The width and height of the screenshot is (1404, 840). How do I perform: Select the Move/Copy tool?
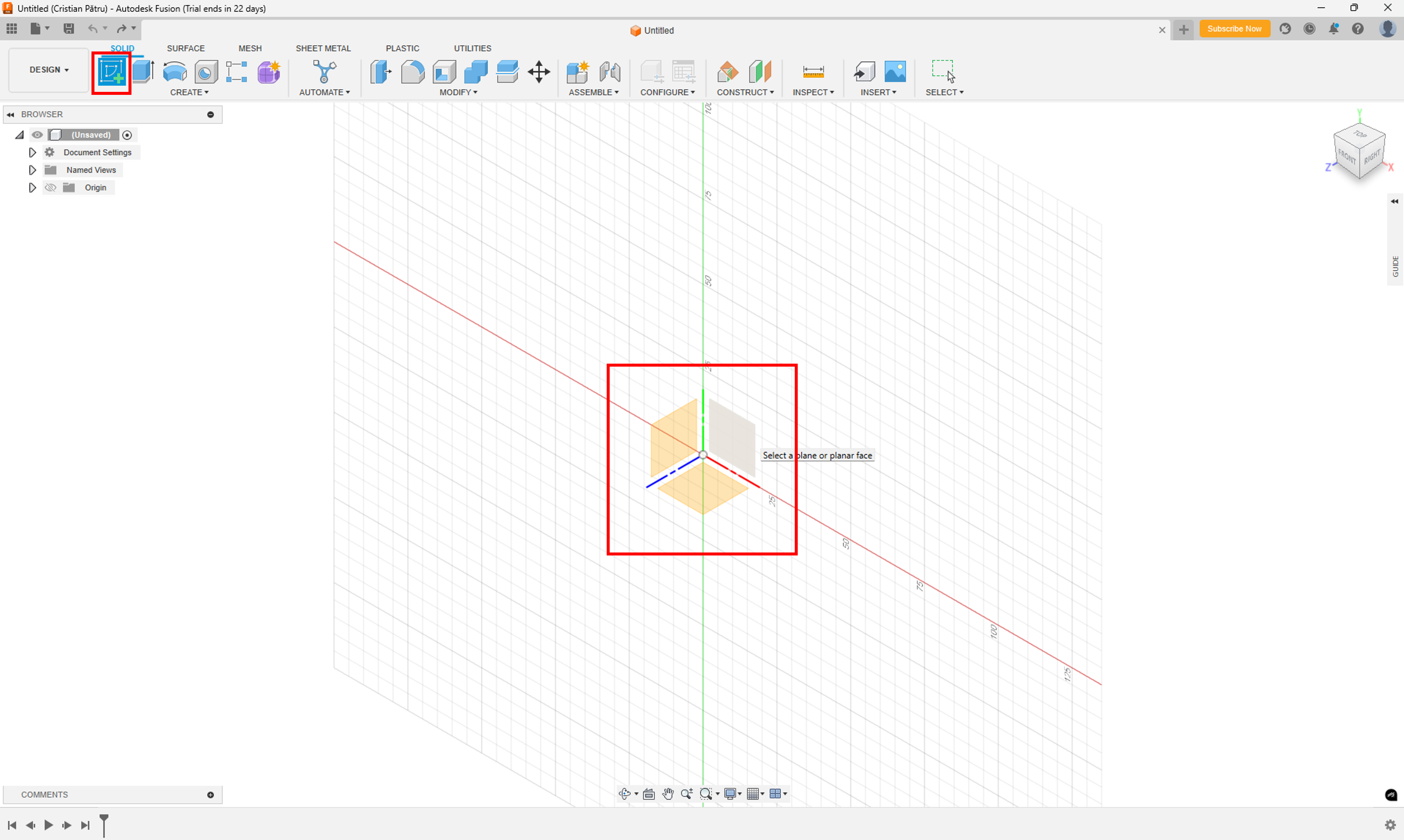coord(538,72)
